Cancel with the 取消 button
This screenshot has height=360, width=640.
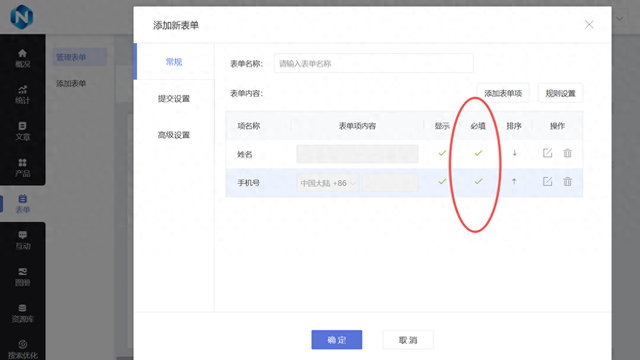408,340
